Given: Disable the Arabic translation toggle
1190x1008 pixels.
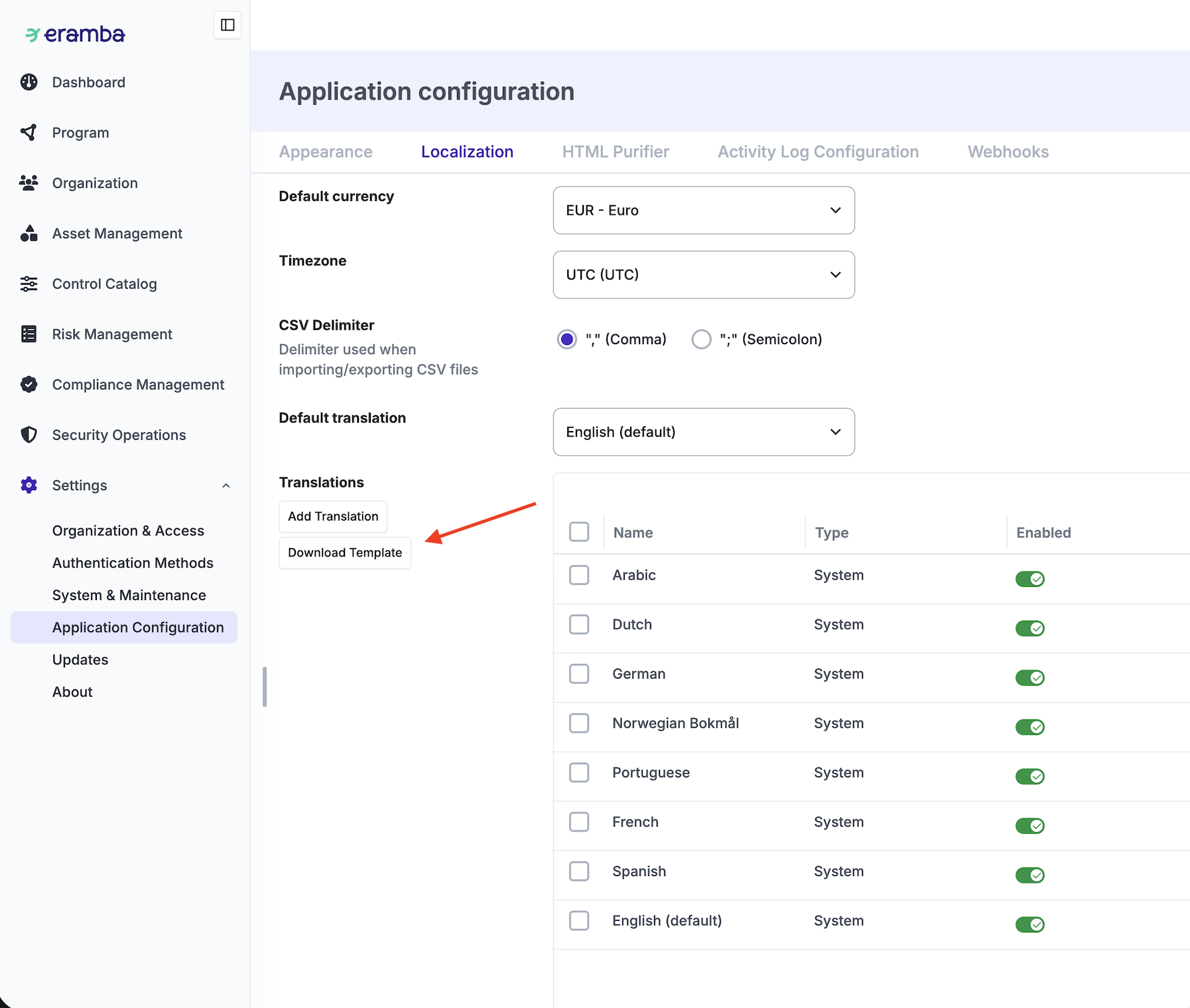Looking at the screenshot, I should (x=1029, y=579).
